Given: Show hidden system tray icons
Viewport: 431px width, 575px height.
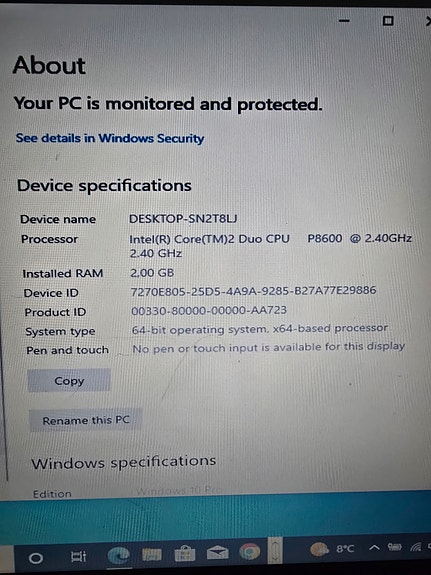Looking at the screenshot, I should click(374, 548).
